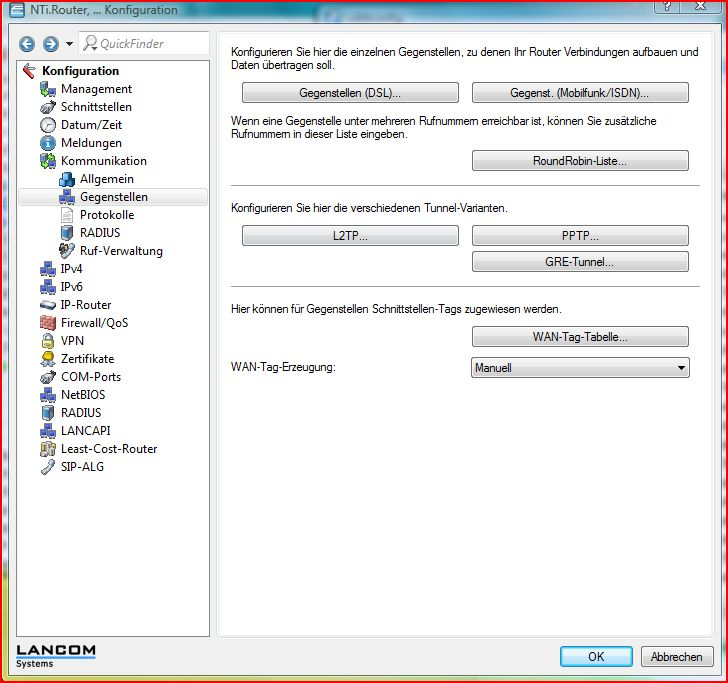Screen dimensions: 728x683
Task: Select Protokolle under Kommunikation
Action: tap(106, 215)
